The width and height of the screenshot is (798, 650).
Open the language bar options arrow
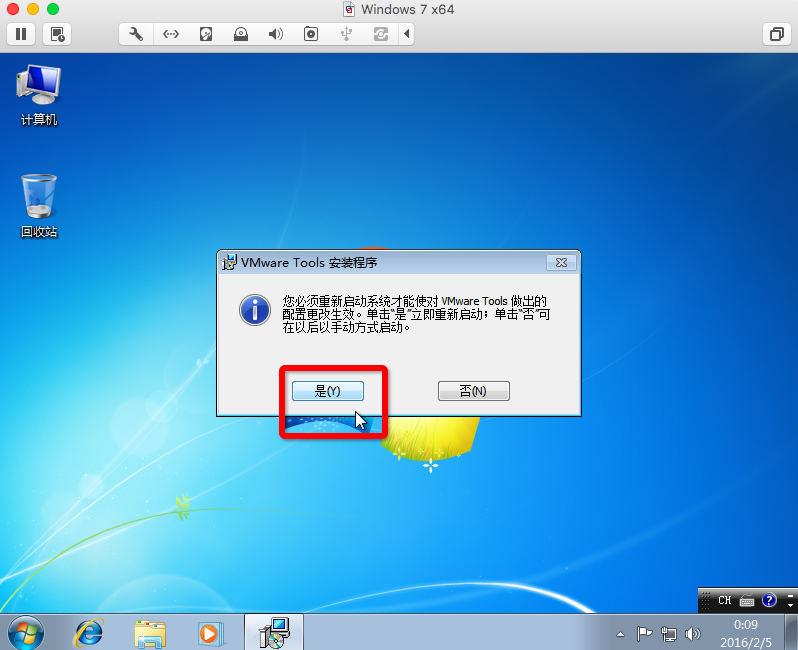coord(790,606)
